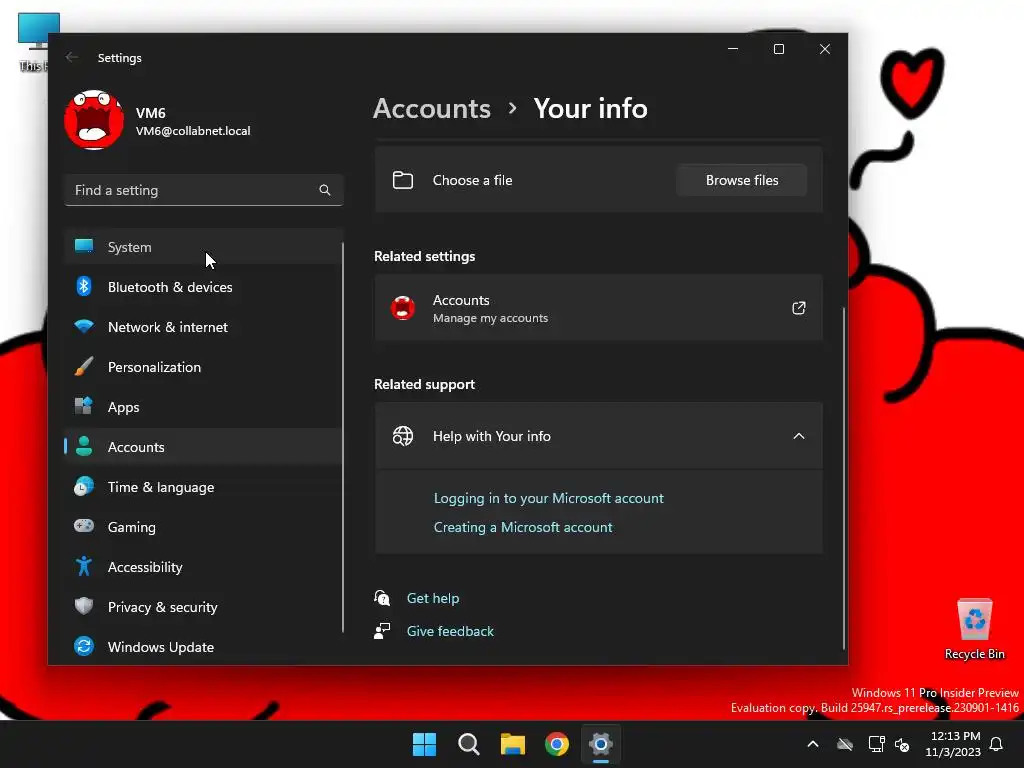Click the Get help link
This screenshot has height=768, width=1024.
(433, 598)
